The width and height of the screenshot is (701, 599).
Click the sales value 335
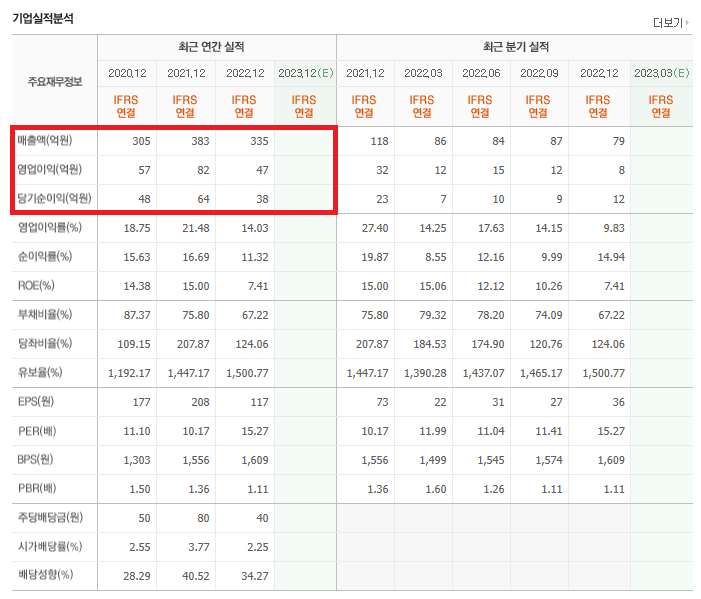pyautogui.click(x=259, y=141)
